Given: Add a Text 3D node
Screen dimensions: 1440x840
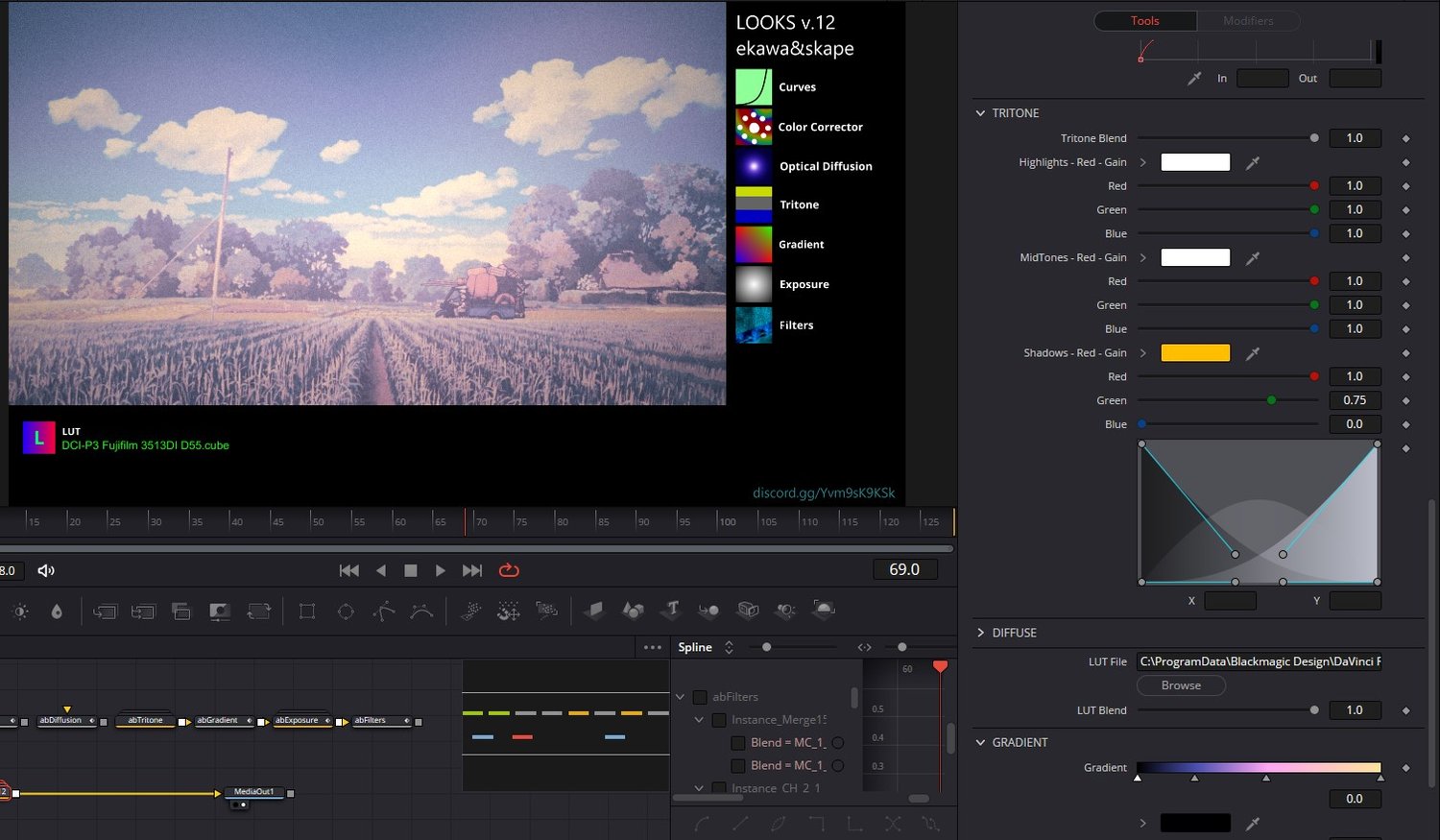Looking at the screenshot, I should [671, 610].
